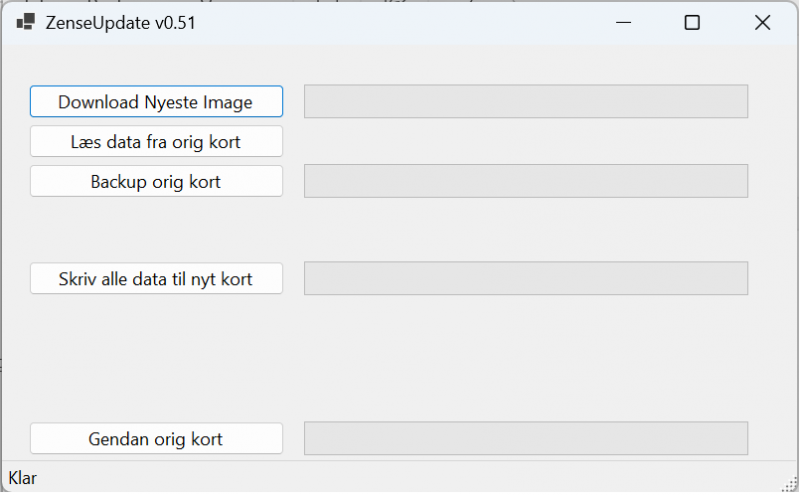Viewport: 800px width, 495px height.
Task: Minimize the ZenseUpdate window
Action: point(622,22)
